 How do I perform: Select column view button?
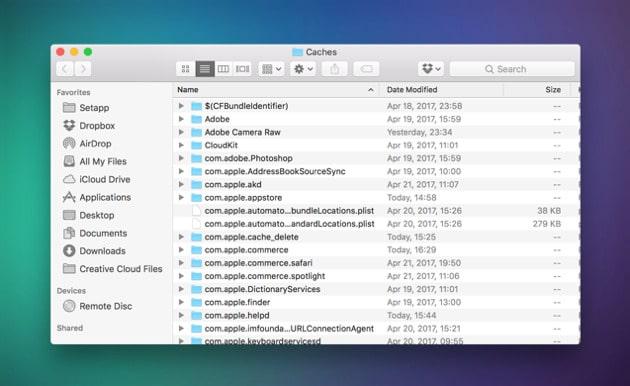pyautogui.click(x=223, y=69)
